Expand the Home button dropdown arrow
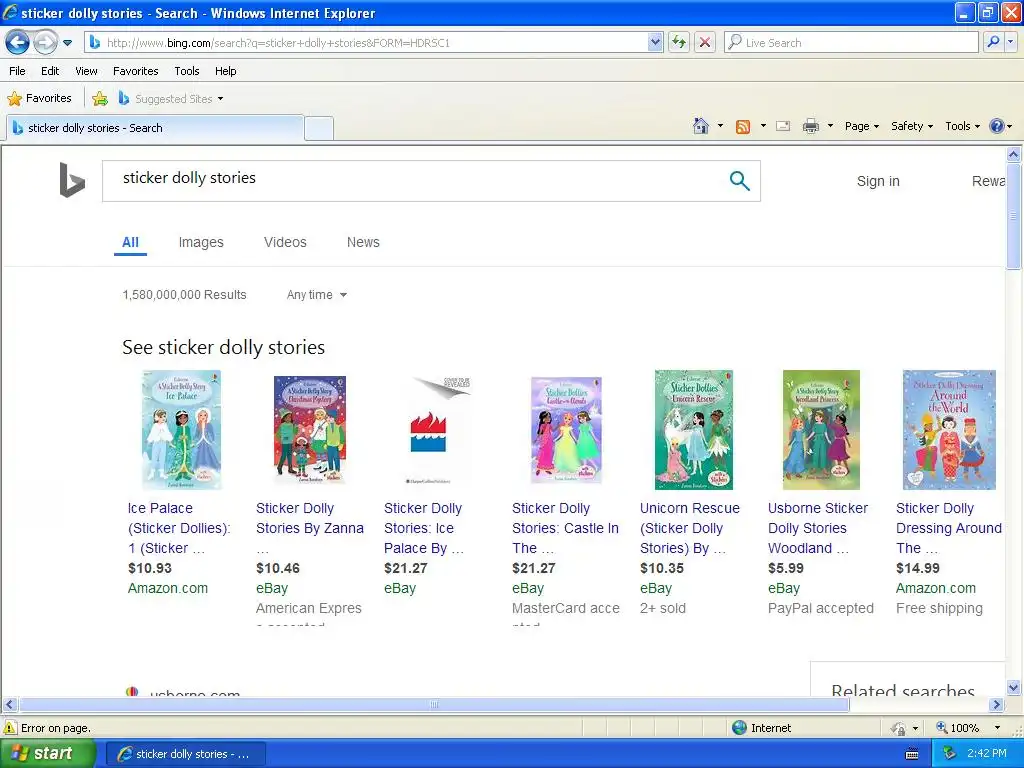 click(x=720, y=126)
